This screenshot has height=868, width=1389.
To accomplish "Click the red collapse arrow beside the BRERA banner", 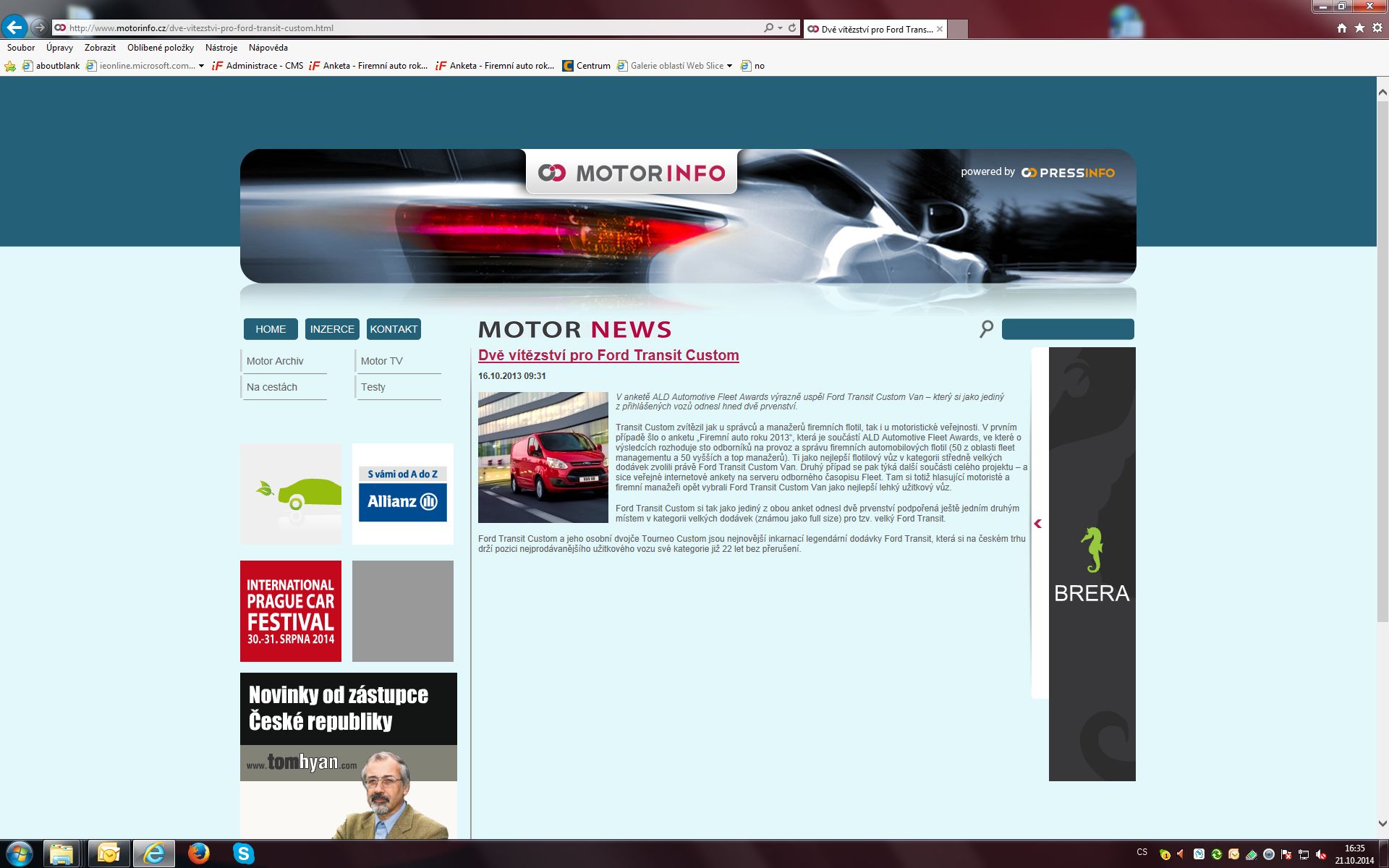I will (x=1038, y=524).
